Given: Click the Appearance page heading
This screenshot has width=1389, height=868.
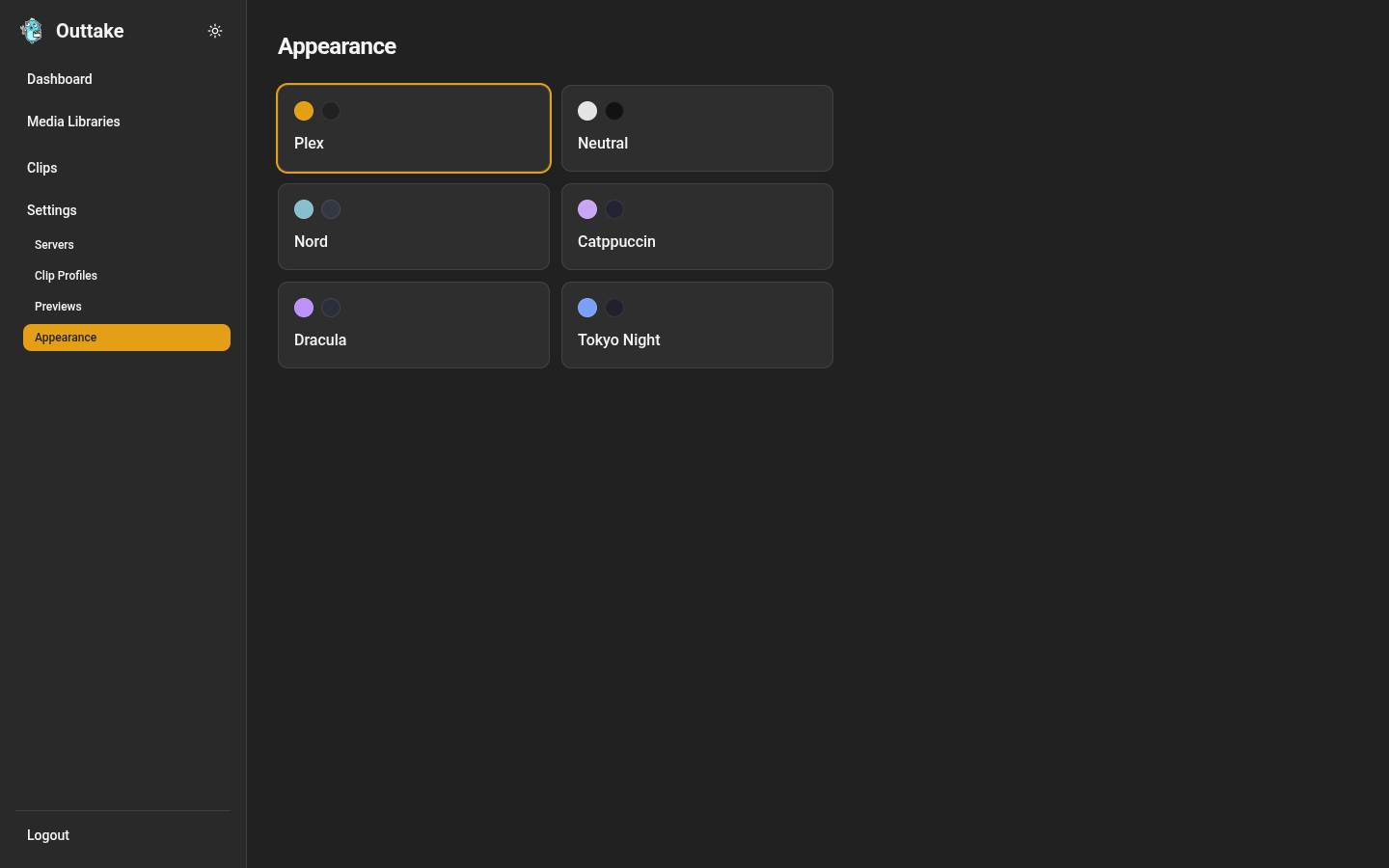Looking at the screenshot, I should coord(337,46).
